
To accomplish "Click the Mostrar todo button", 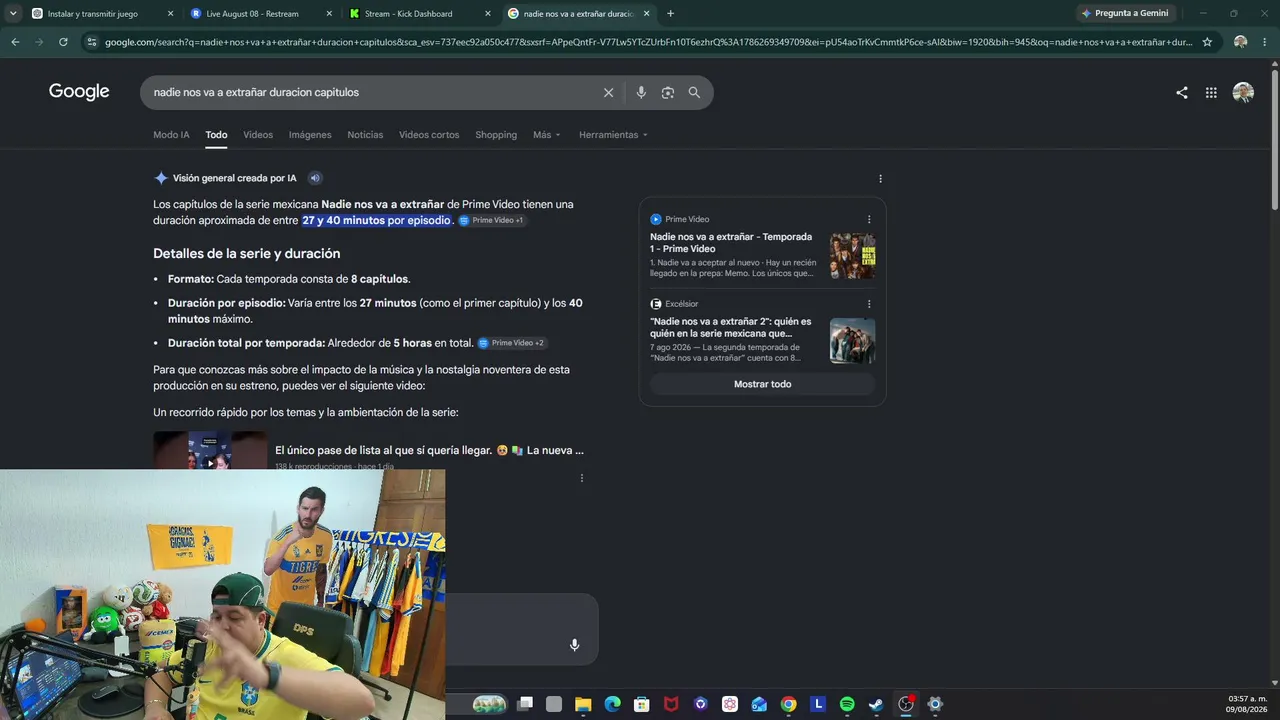I will 762,384.
